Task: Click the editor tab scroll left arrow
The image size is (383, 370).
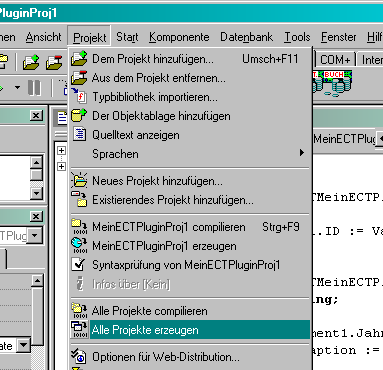Action: [x=380, y=139]
